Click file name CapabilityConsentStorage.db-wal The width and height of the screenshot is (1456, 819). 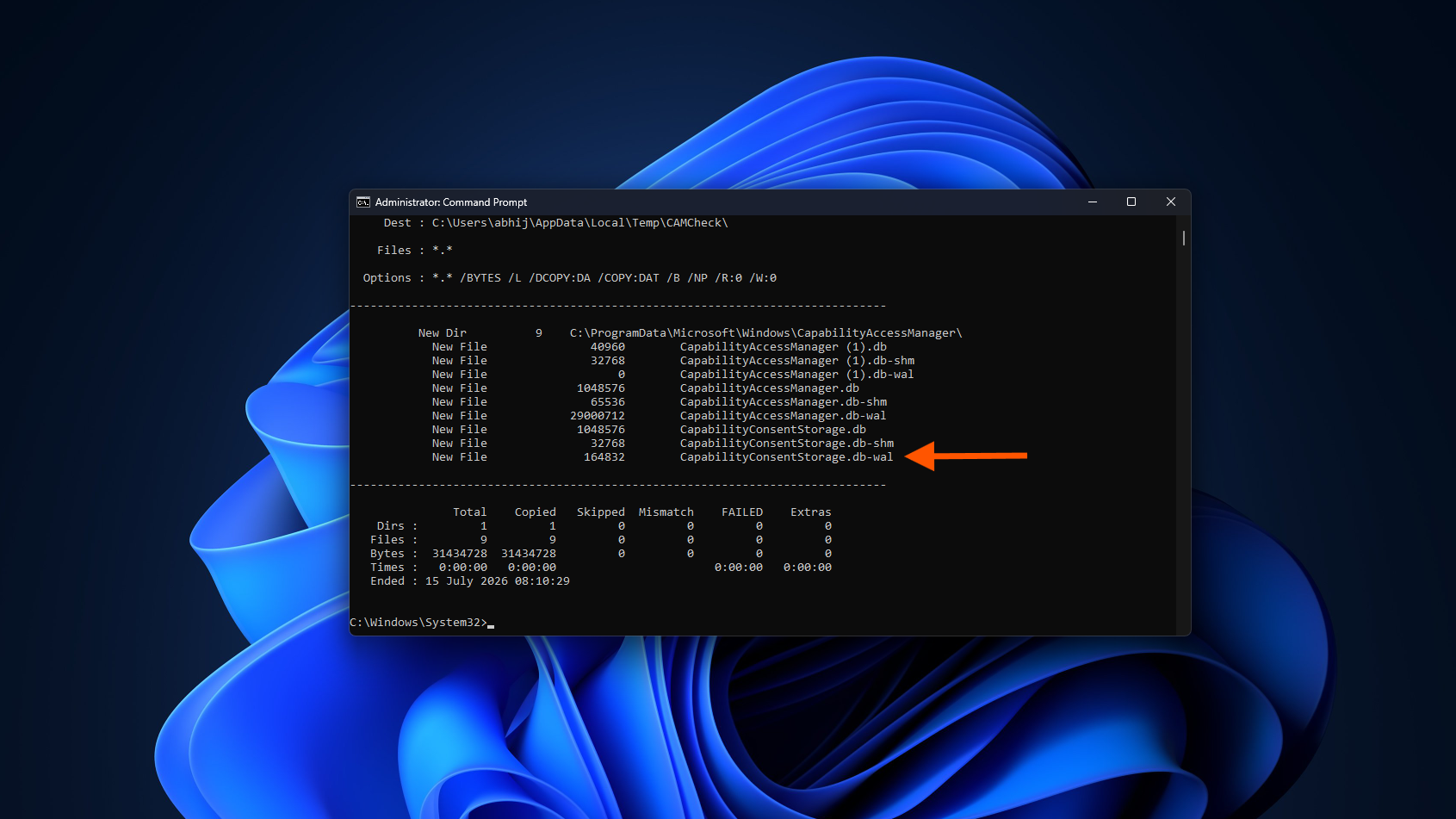tap(787, 457)
